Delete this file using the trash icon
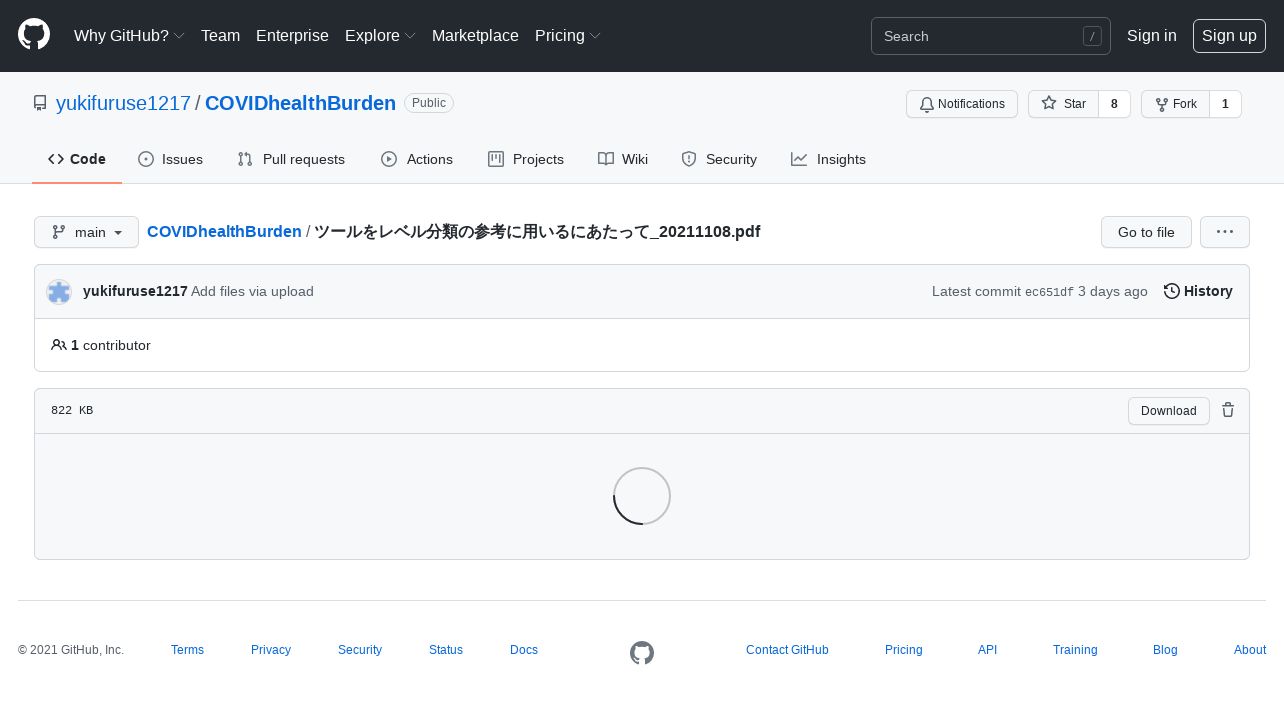1284x715 pixels. coord(1228,410)
